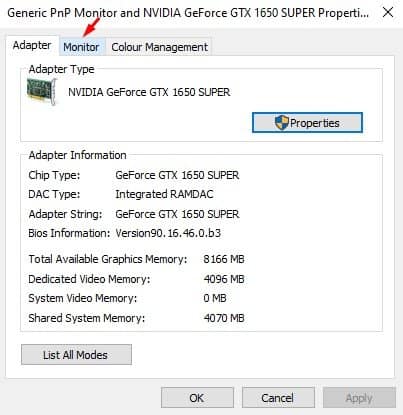
Task: Click the NVIDIA GeForce adapter name text
Action: (x=149, y=92)
